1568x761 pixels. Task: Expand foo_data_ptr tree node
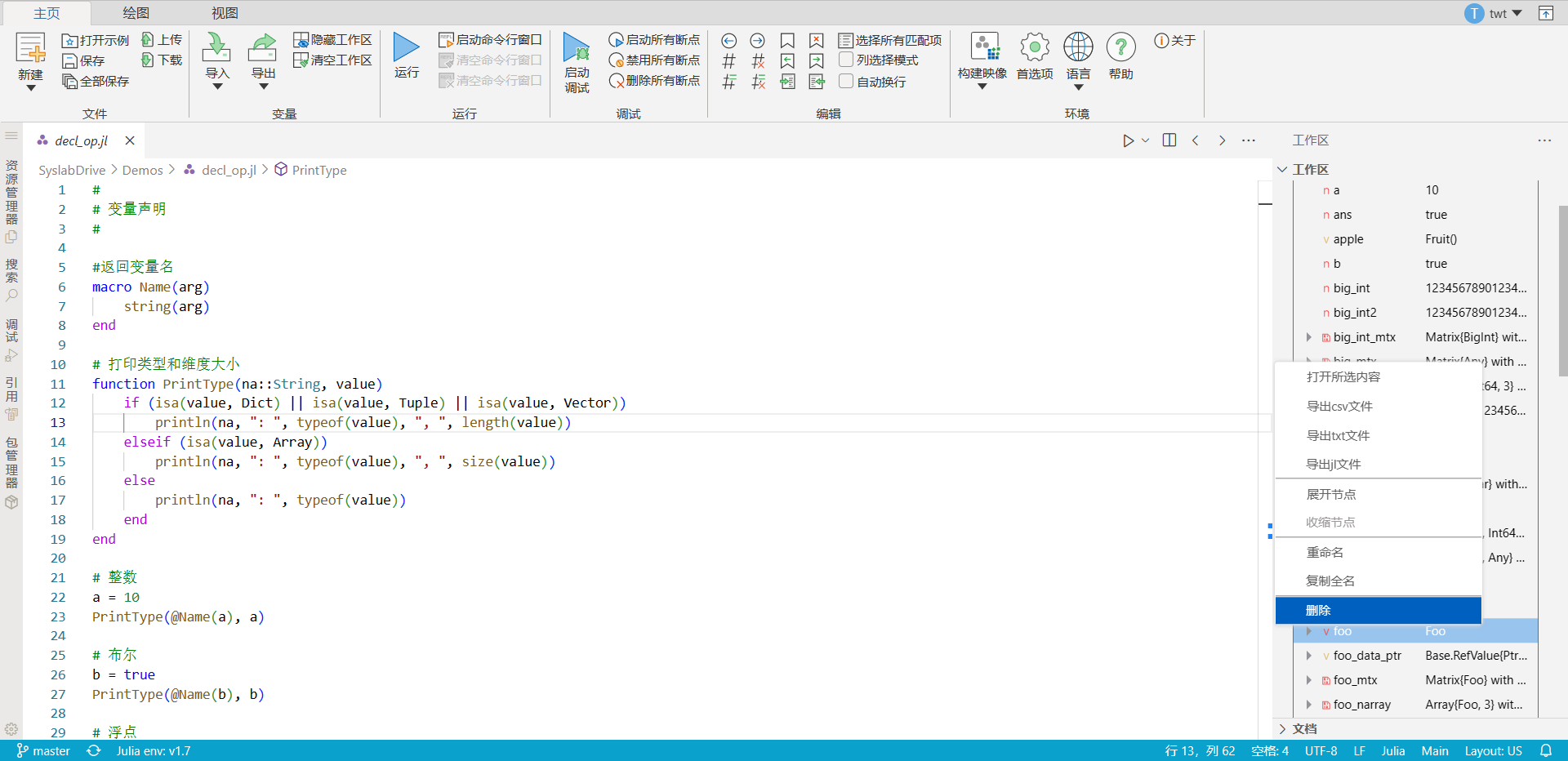tap(1309, 656)
